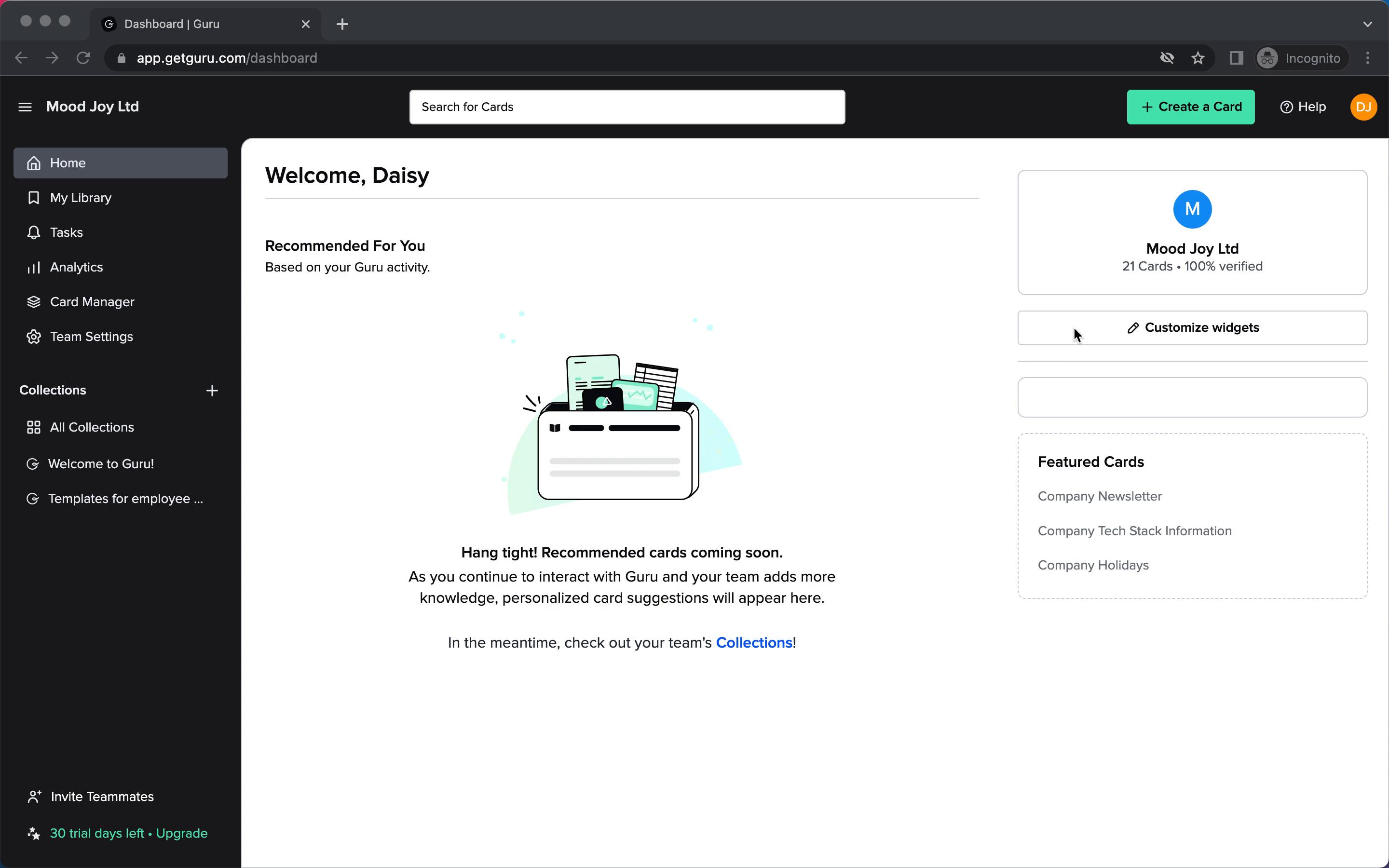Open new tab with plus button
Screen dimensions: 1389x868
[343, 23]
